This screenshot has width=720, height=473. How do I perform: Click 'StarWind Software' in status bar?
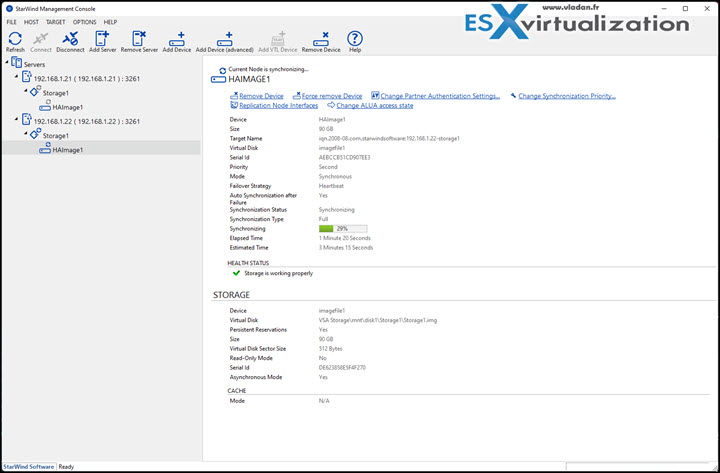click(x=28, y=467)
